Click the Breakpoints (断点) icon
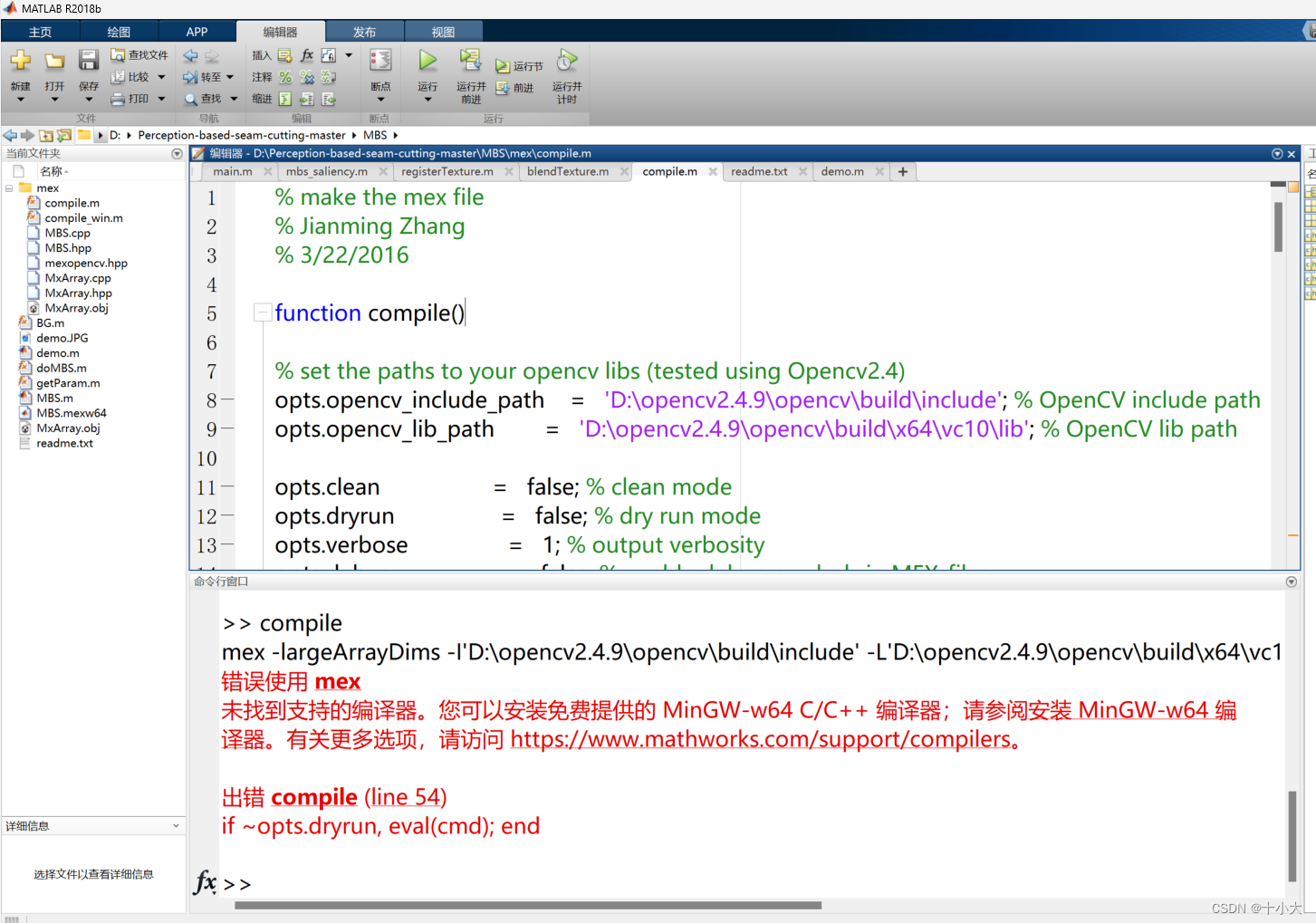Image resolution: width=1316 pixels, height=923 pixels. 380,61
